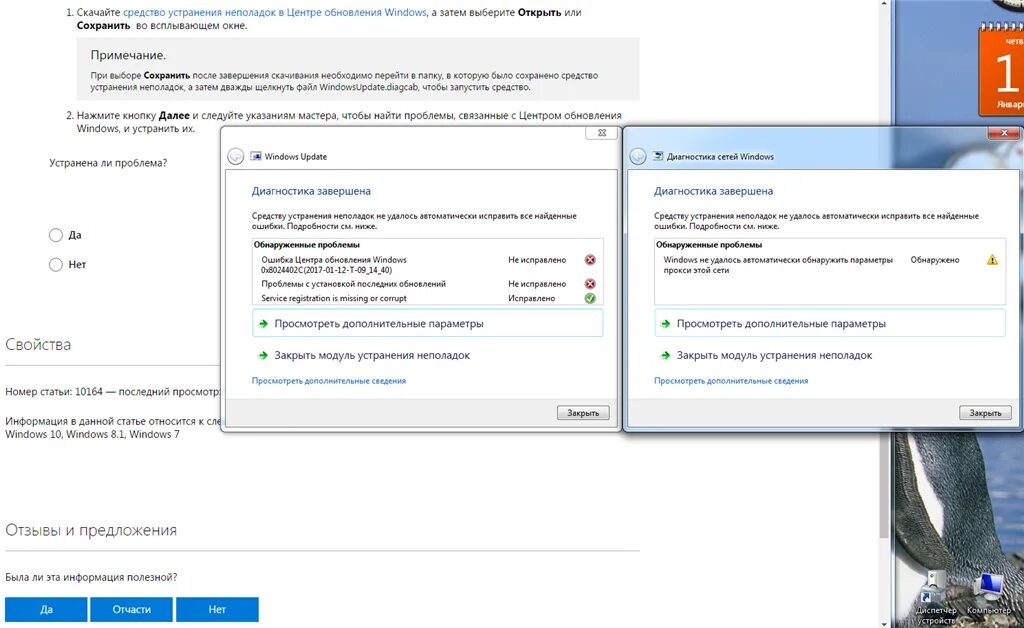This screenshot has width=1024, height=628.
Task: Click the Windows Update title icon
Action: 256,157
